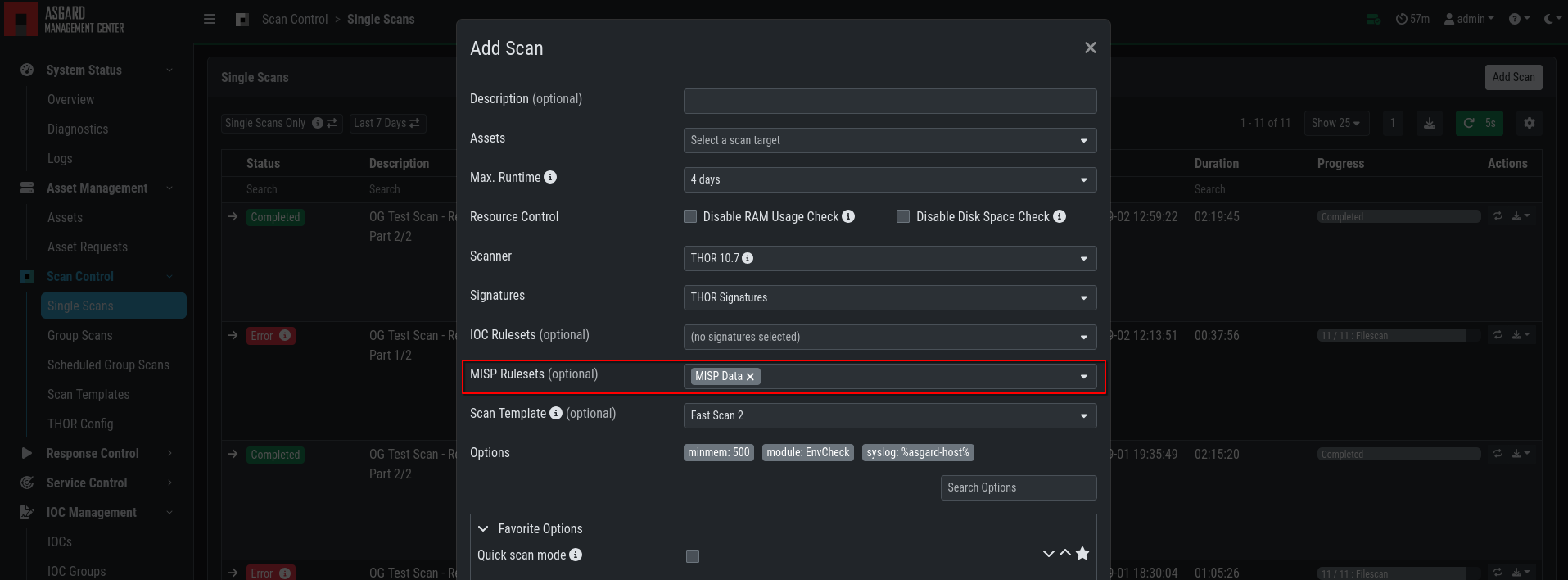Image resolution: width=1568 pixels, height=580 pixels.
Task: Click the Quick scan mode info icon
Action: 576,555
